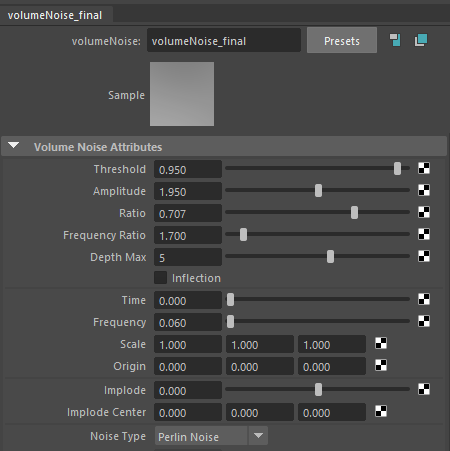The image size is (450, 451).
Task: Map a texture to the Time attribute
Action: pos(424,299)
